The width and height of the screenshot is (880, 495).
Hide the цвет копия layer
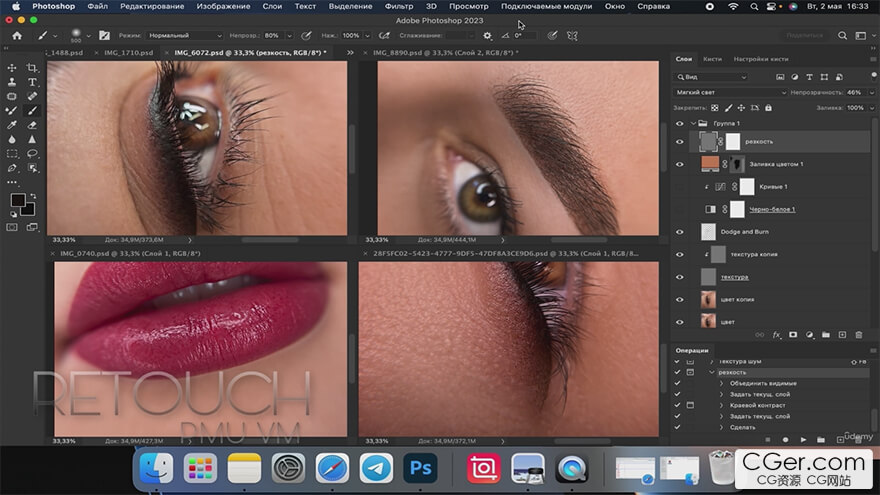(x=680, y=299)
